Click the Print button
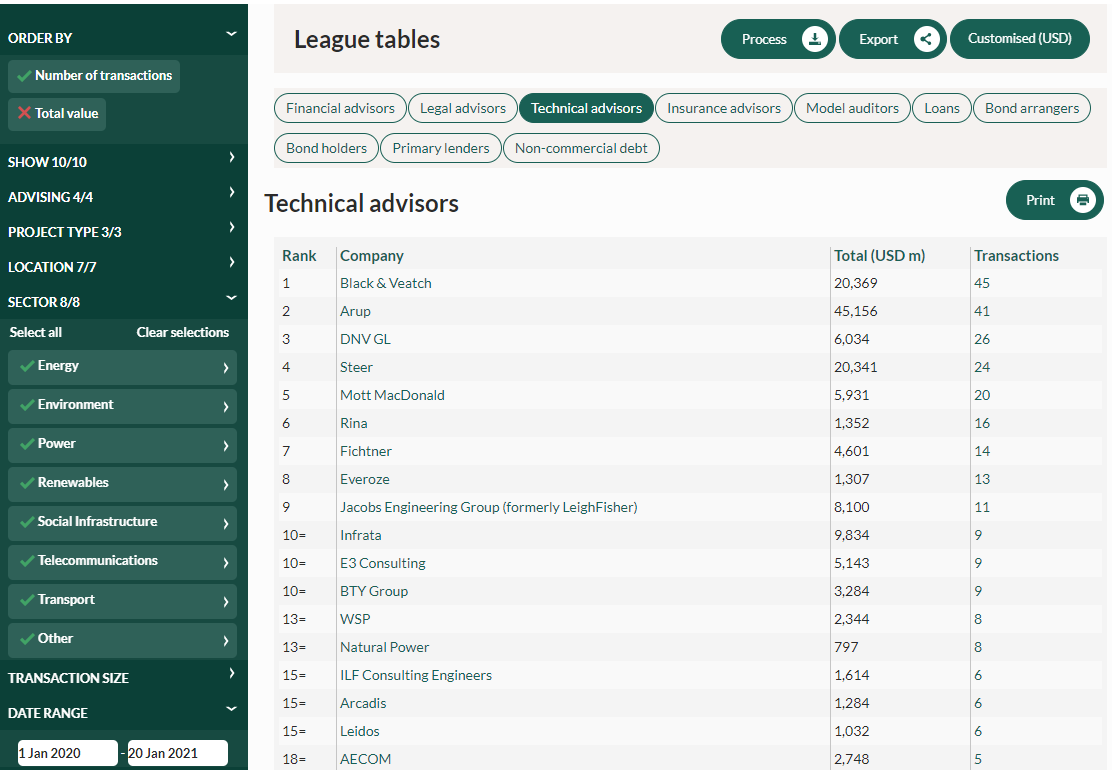The height and width of the screenshot is (770, 1112). click(1055, 200)
